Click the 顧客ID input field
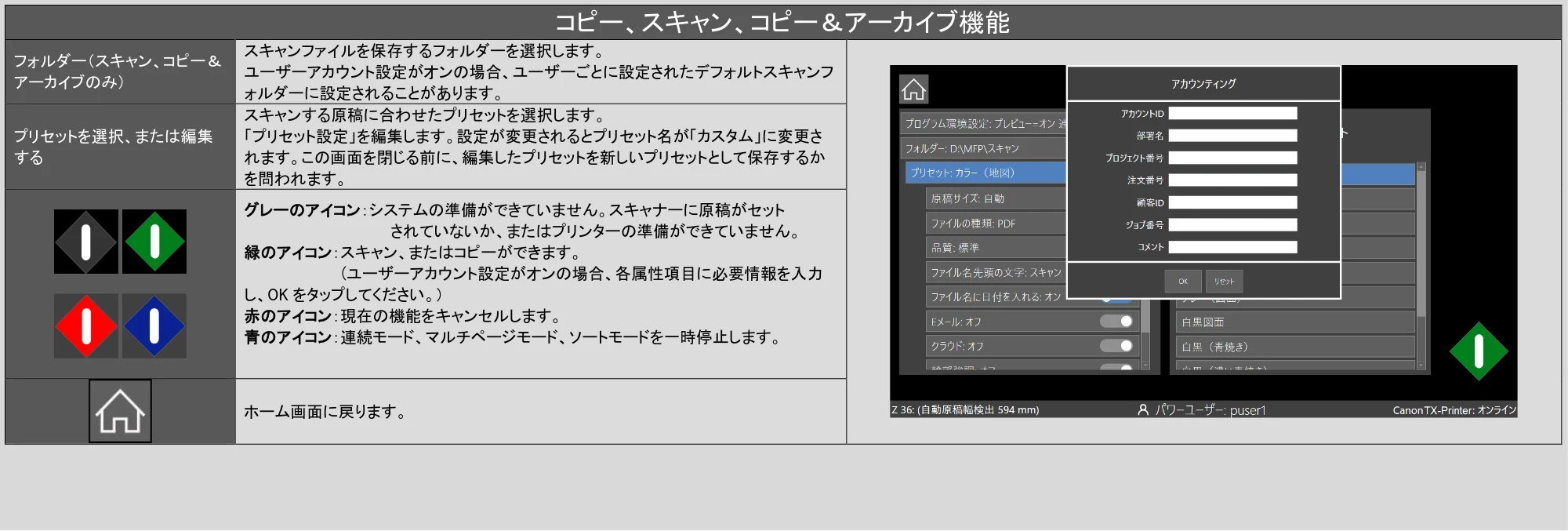The width and height of the screenshot is (1568, 531). [x=1232, y=202]
